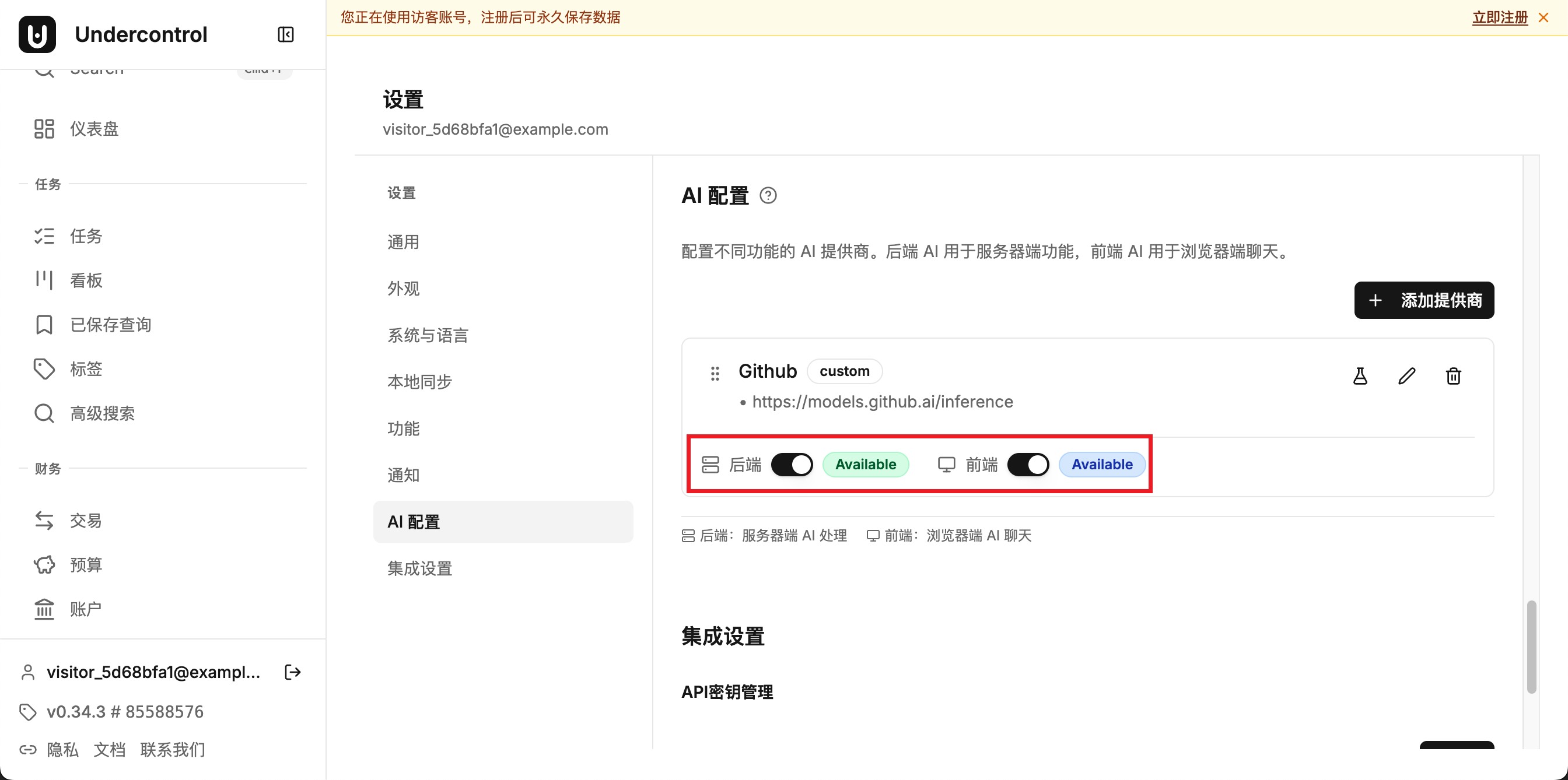Screen dimensions: 1568x780
Task: Test the Github provider flask icon
Action: click(1360, 376)
